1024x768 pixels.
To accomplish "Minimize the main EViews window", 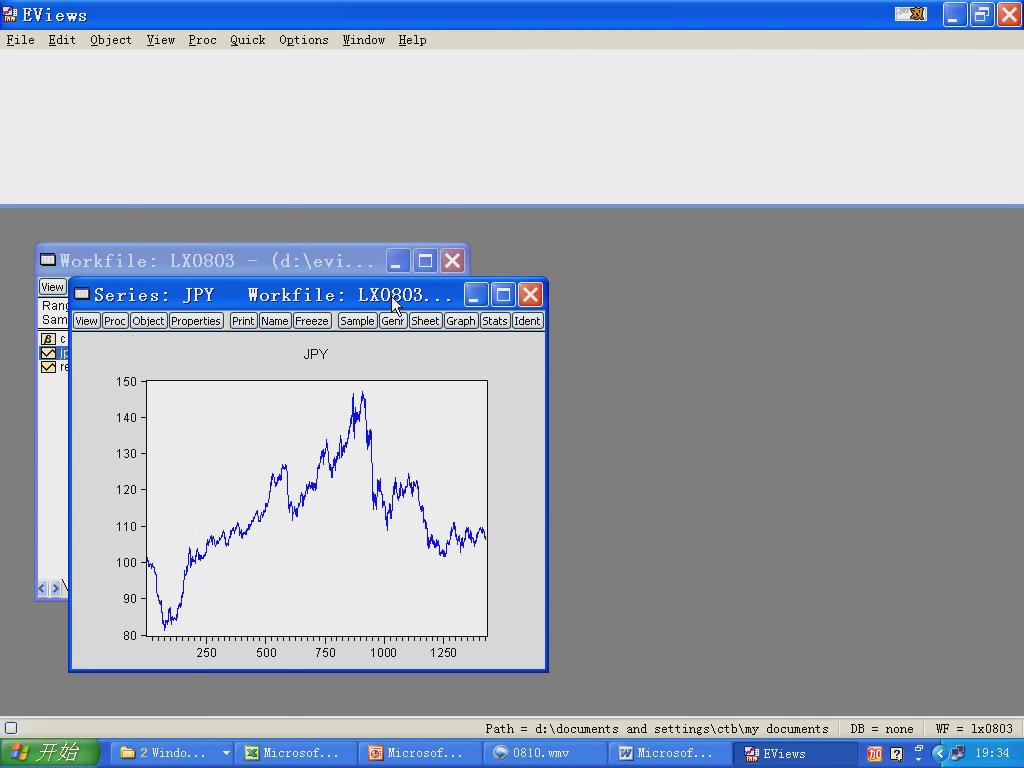I will [x=954, y=14].
